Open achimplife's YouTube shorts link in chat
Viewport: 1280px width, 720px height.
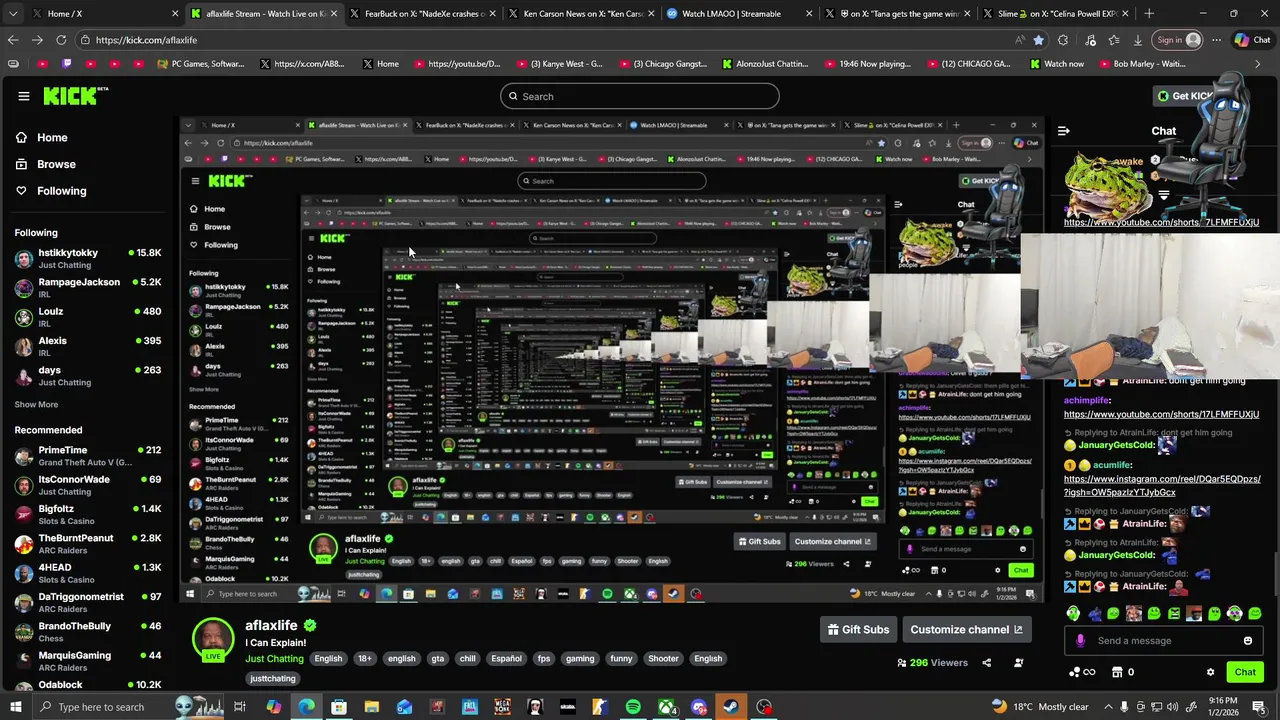click(x=1161, y=414)
